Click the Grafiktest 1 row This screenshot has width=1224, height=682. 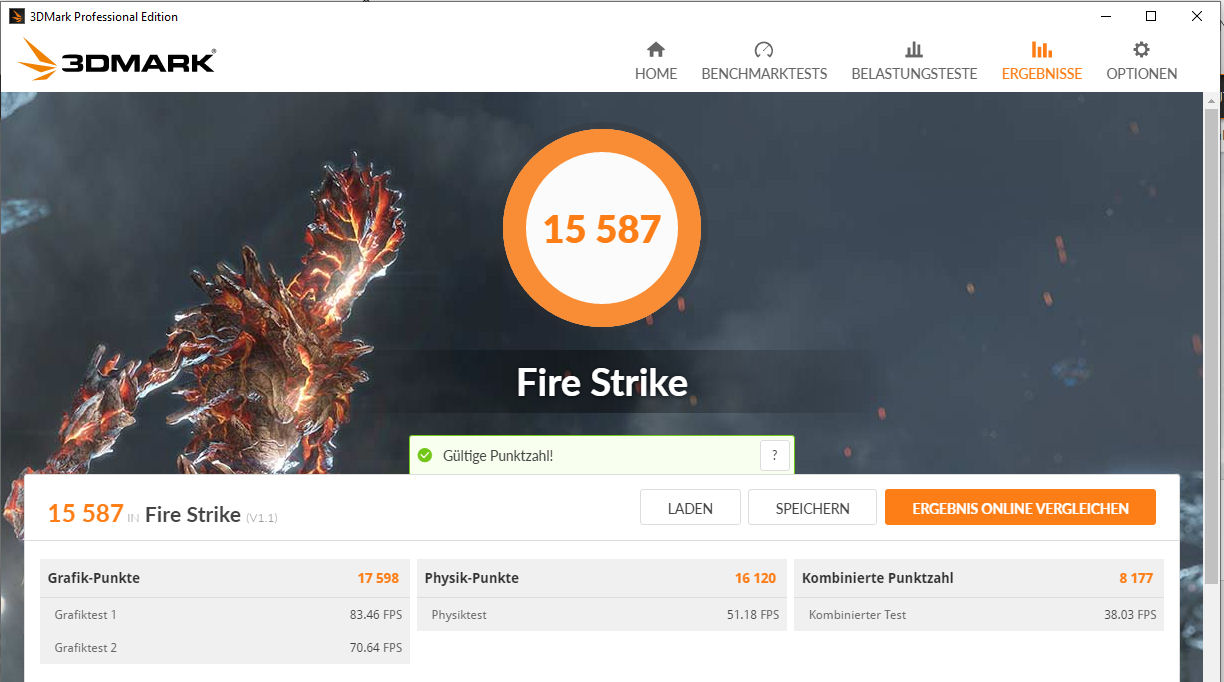[225, 615]
